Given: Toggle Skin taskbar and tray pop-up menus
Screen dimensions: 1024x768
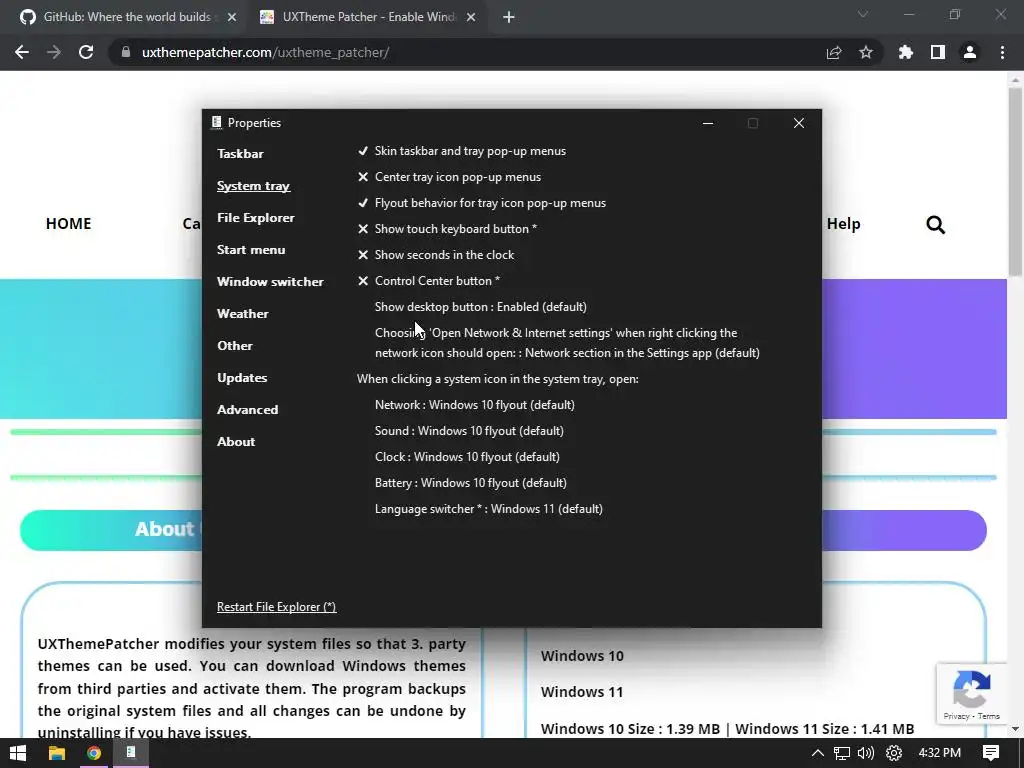Looking at the screenshot, I should coord(462,151).
